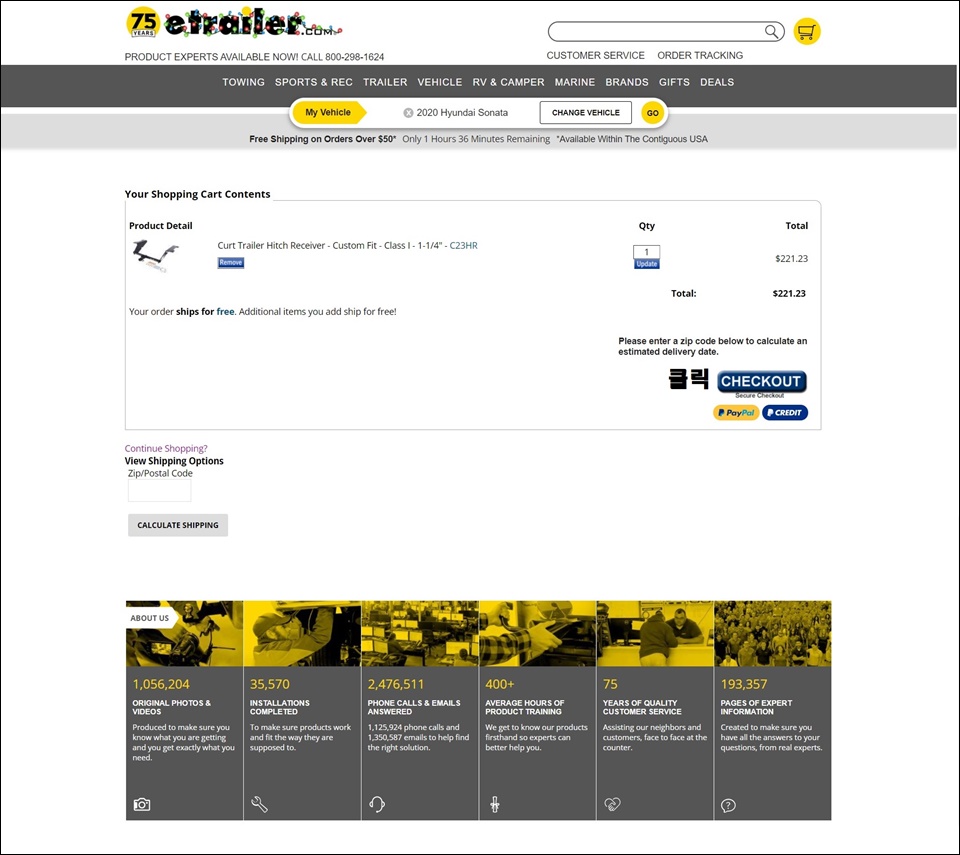This screenshot has height=855, width=960.
Task: Click the Years of Quality counter photo
Action: pyautogui.click(x=655, y=633)
